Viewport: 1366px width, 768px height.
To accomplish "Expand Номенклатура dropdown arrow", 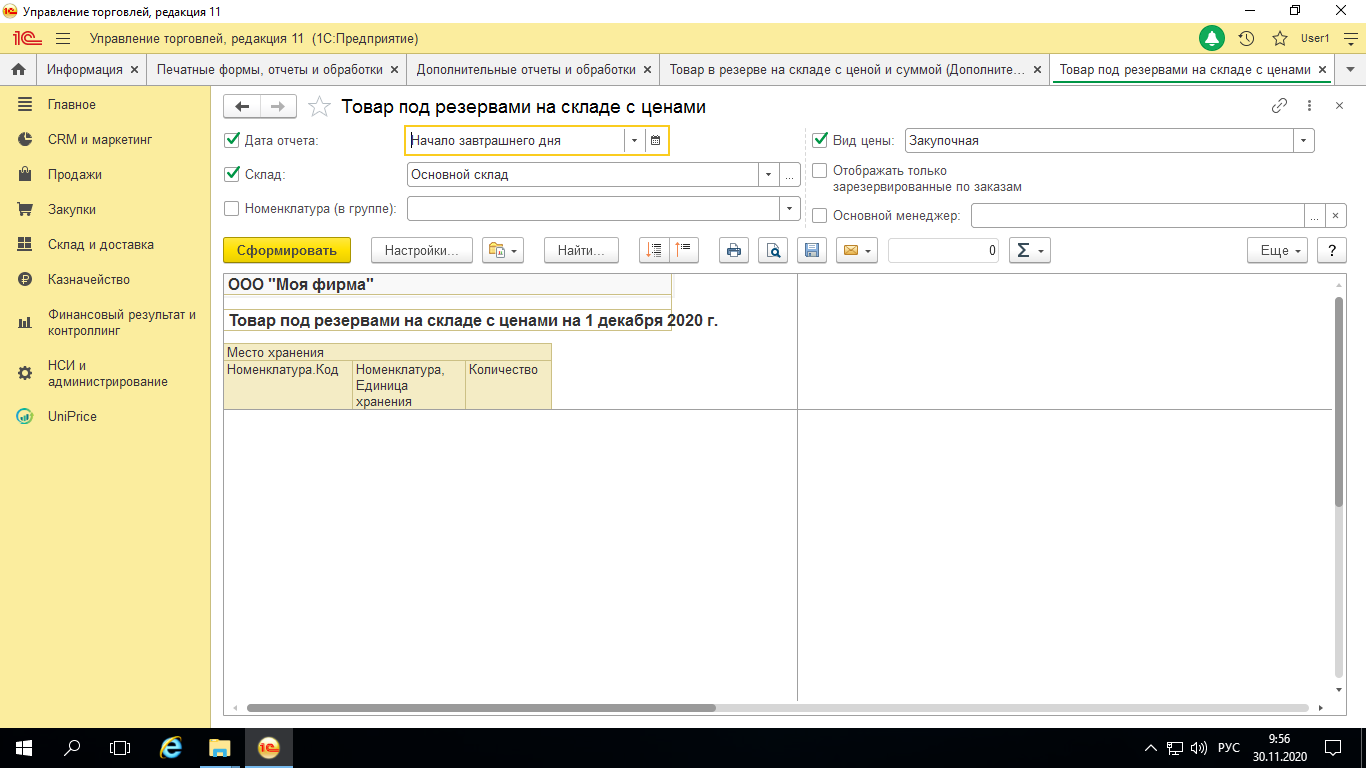I will (790, 209).
